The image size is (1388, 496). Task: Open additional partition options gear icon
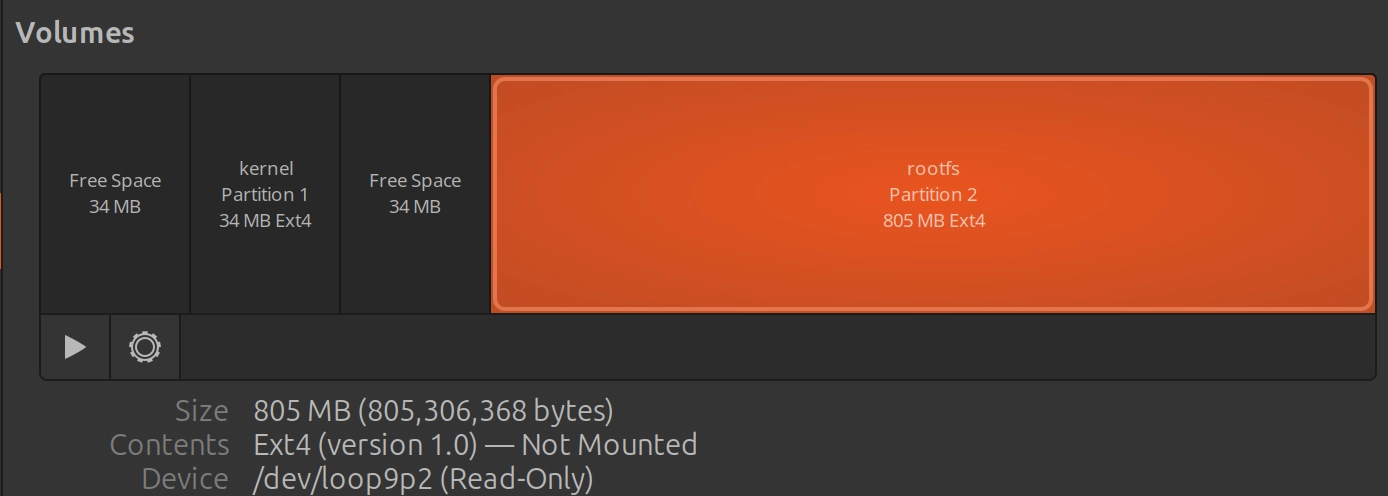click(x=145, y=347)
